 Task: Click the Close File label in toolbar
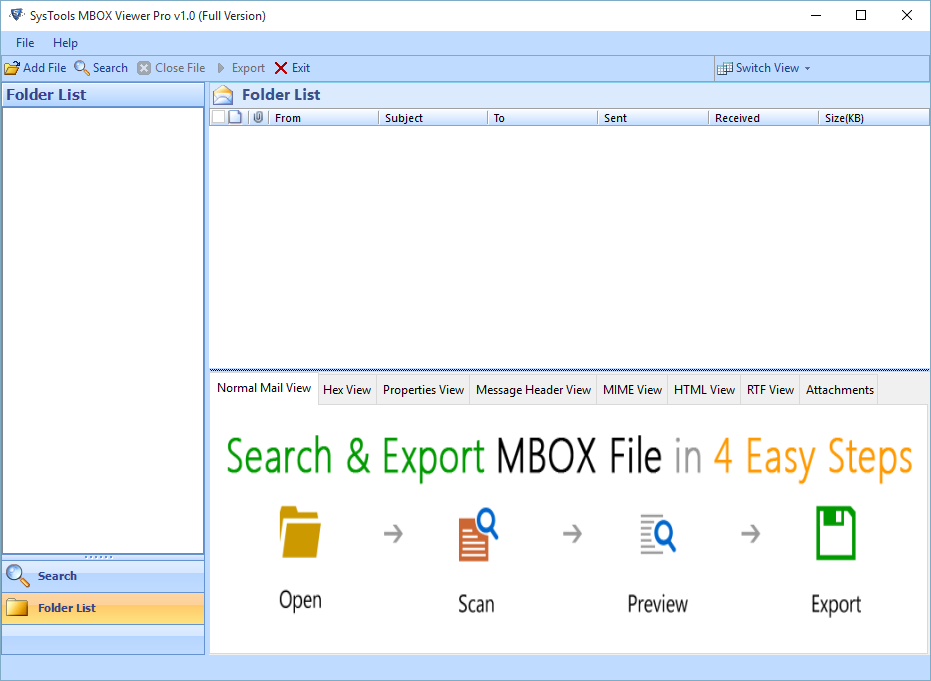click(x=180, y=68)
